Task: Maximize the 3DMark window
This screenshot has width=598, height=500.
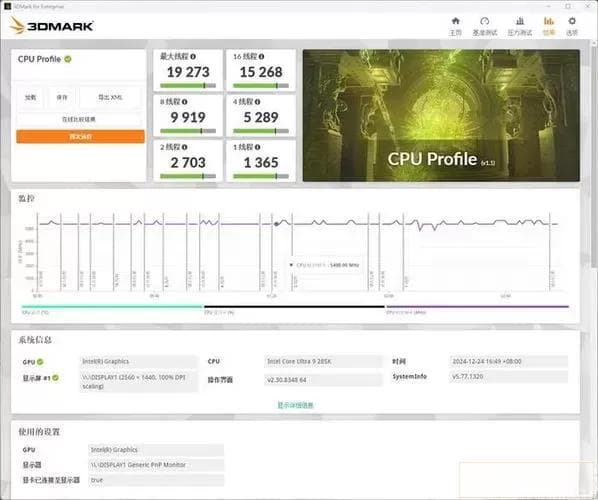Action: pos(568,6)
